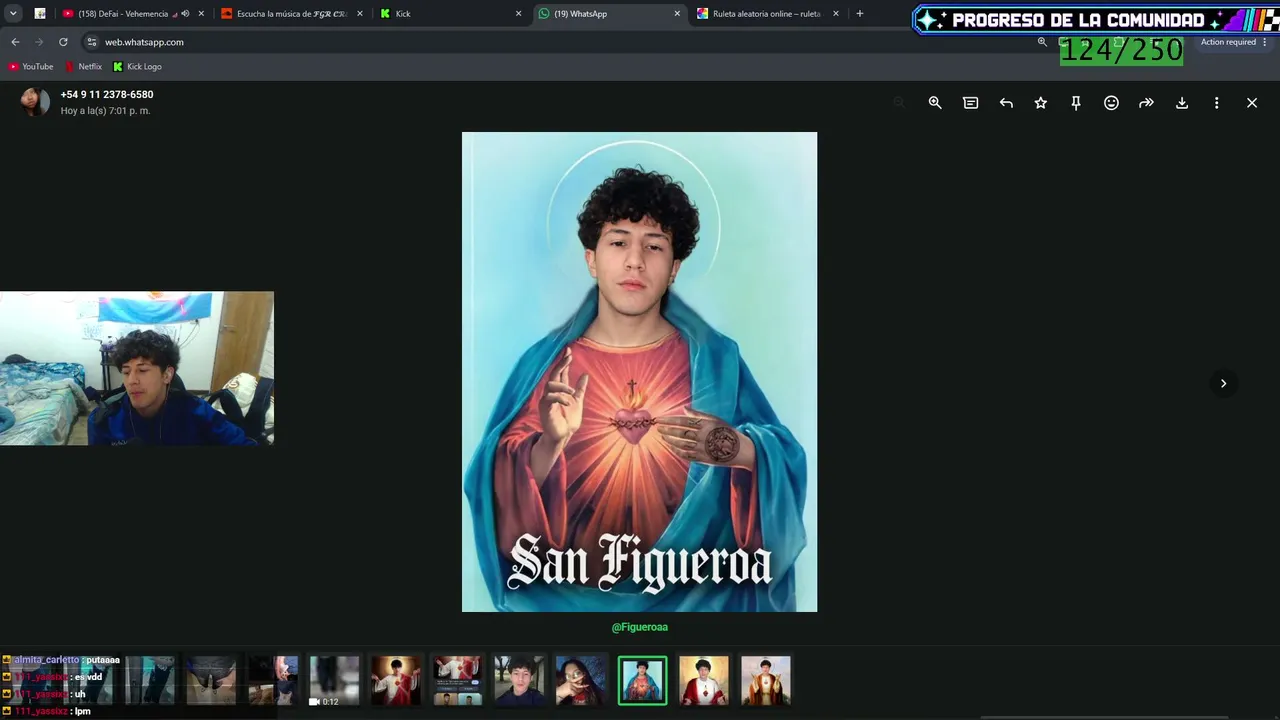The width and height of the screenshot is (1280, 720).
Task: Star this image message
Action: click(x=1041, y=103)
